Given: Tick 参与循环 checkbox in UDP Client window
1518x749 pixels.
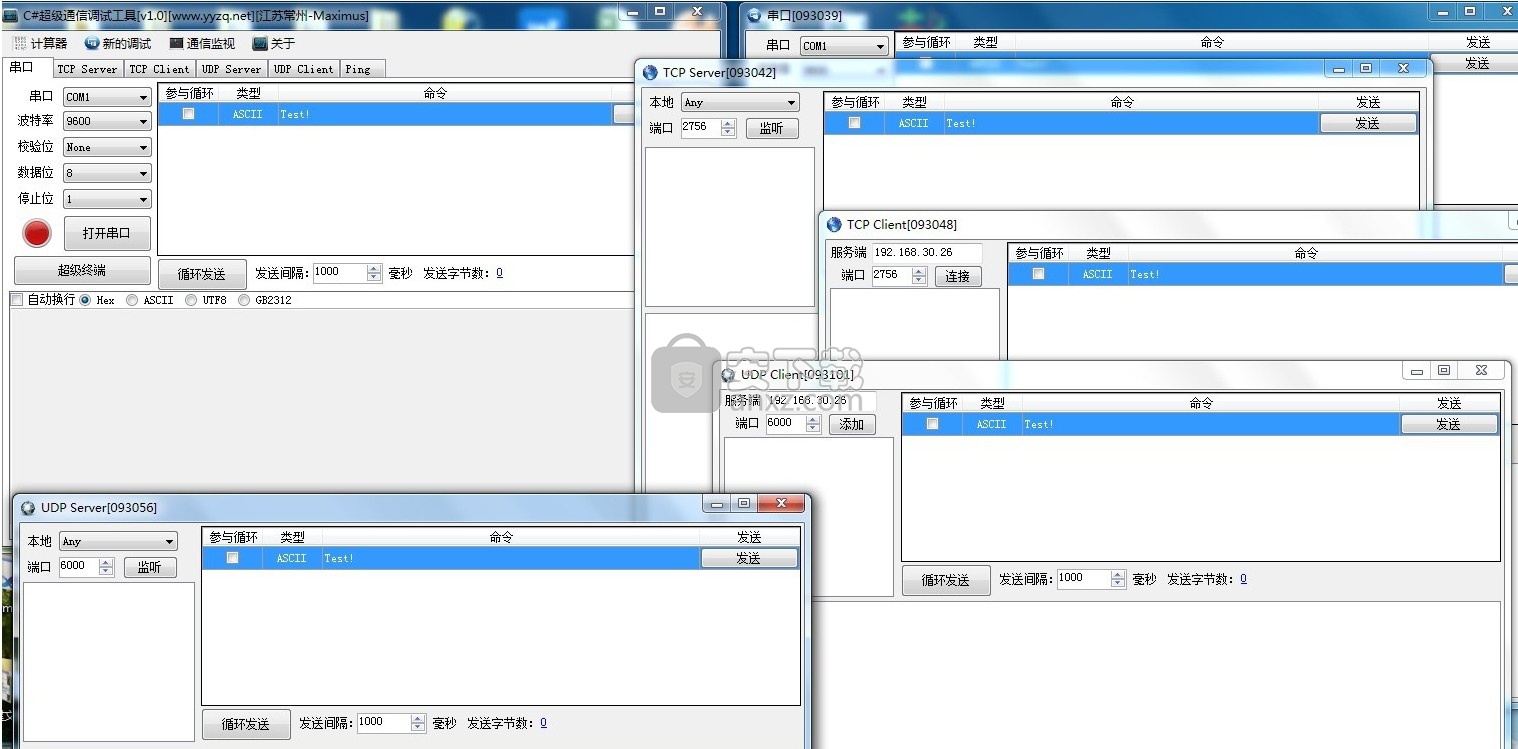Looking at the screenshot, I should coord(932,424).
